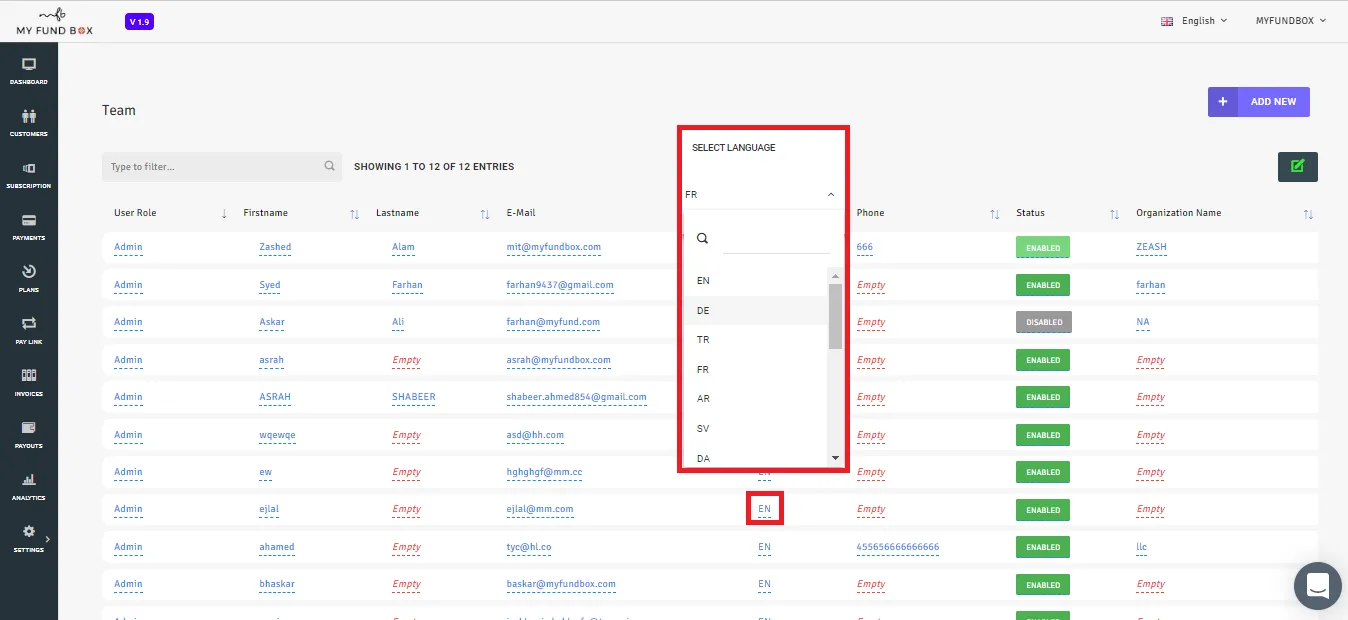Open the chat widget bubble

(1317, 585)
